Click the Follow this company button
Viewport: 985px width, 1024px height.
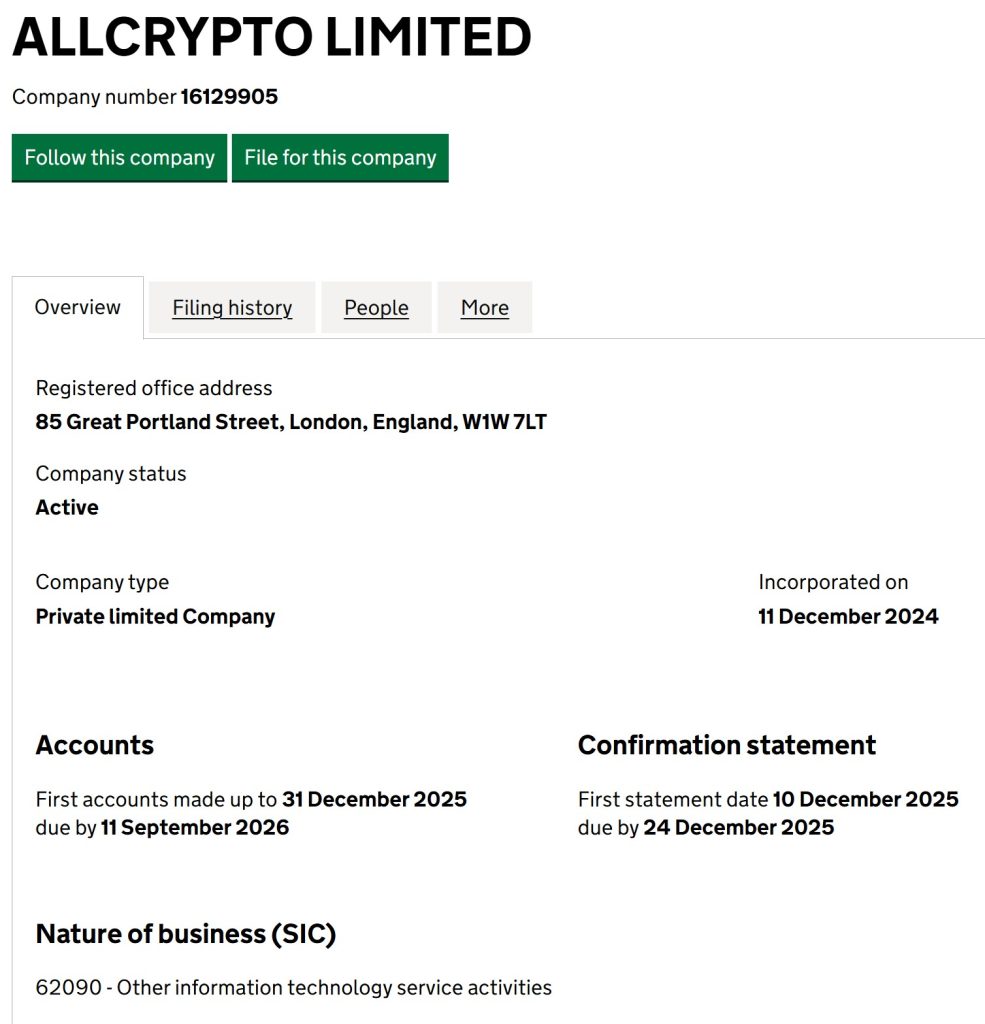point(119,158)
